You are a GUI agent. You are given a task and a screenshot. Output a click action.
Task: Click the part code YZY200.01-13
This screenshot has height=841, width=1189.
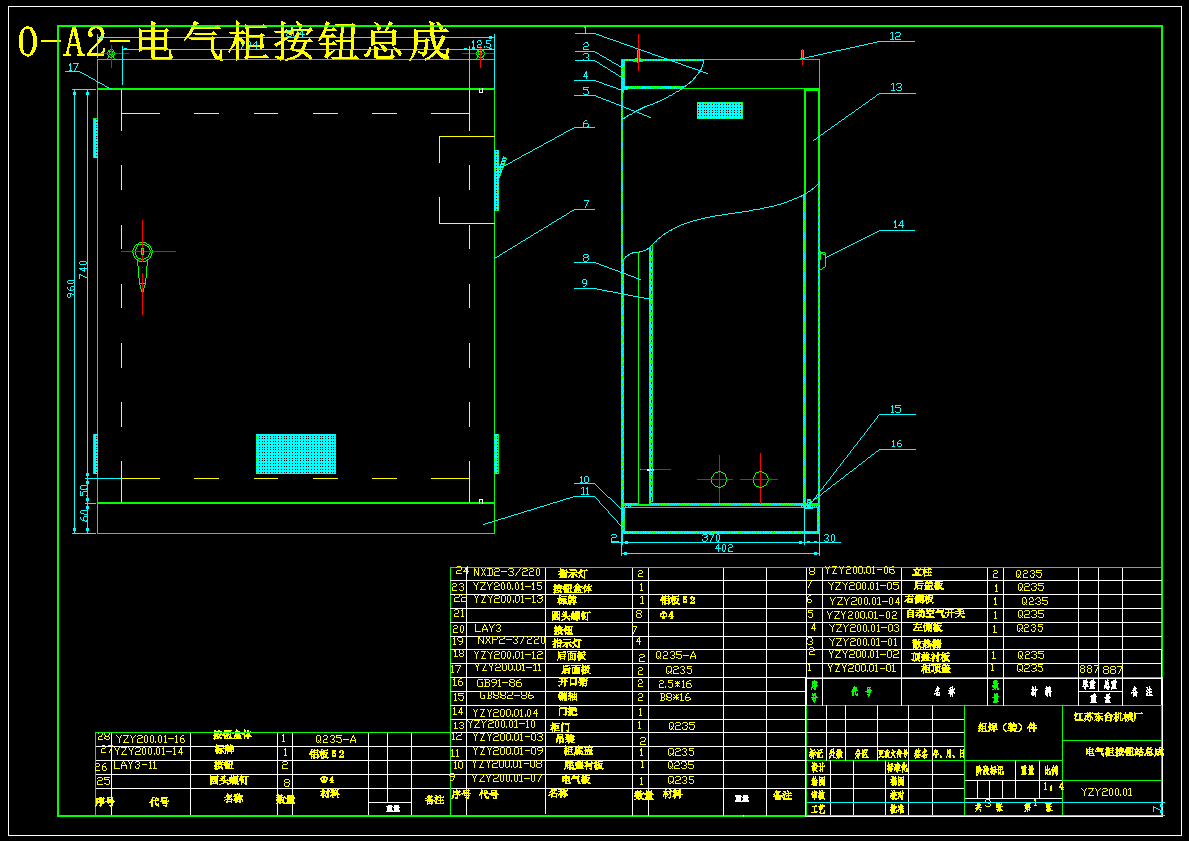point(508,599)
